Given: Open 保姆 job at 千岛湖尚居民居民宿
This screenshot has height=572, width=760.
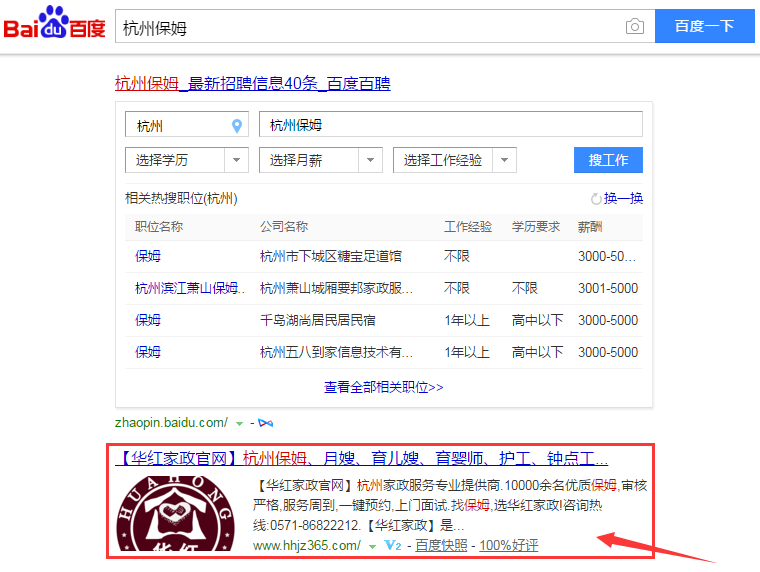Looking at the screenshot, I should coord(148,320).
